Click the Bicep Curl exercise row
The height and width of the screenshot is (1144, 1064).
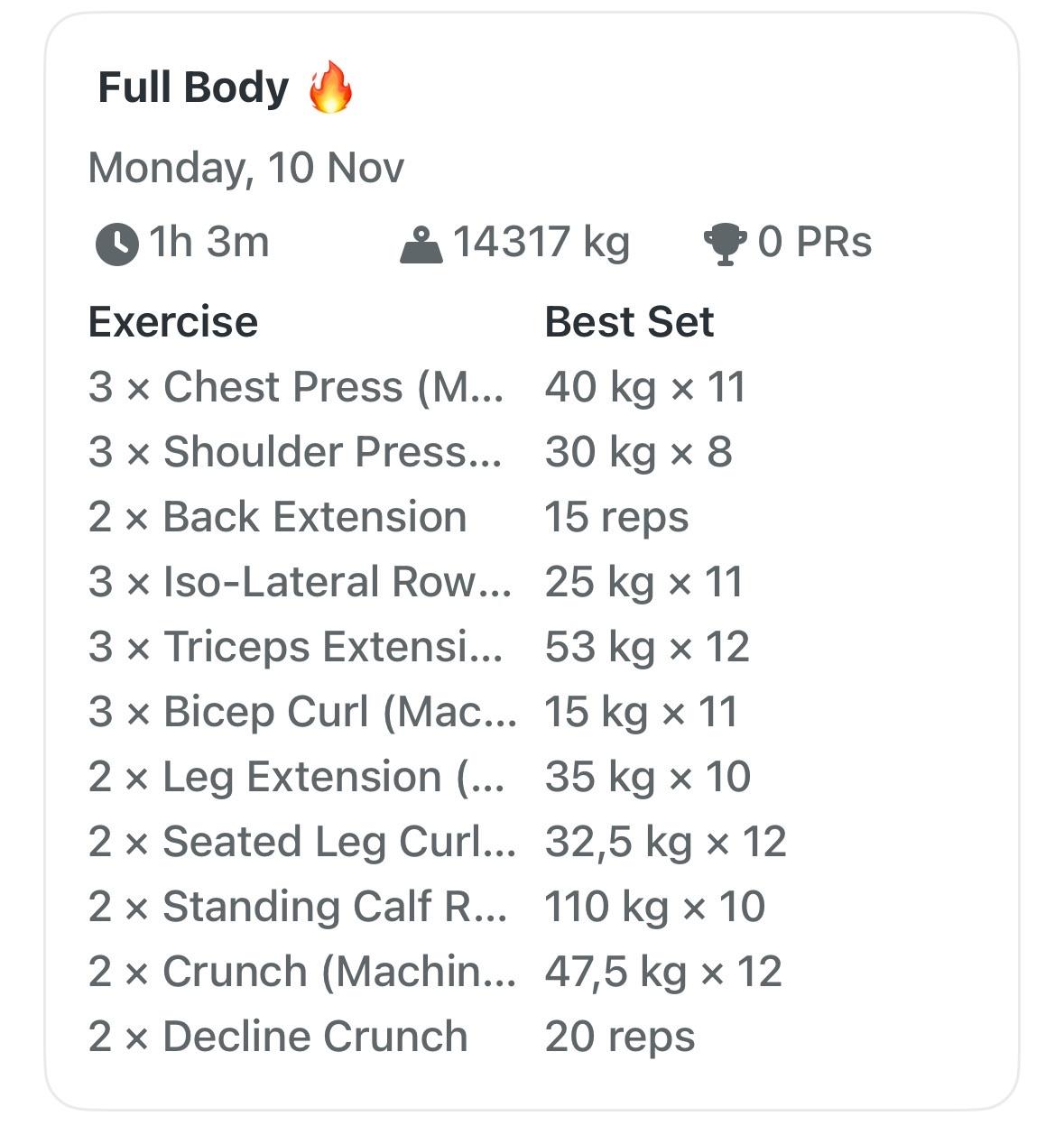[x=302, y=712]
